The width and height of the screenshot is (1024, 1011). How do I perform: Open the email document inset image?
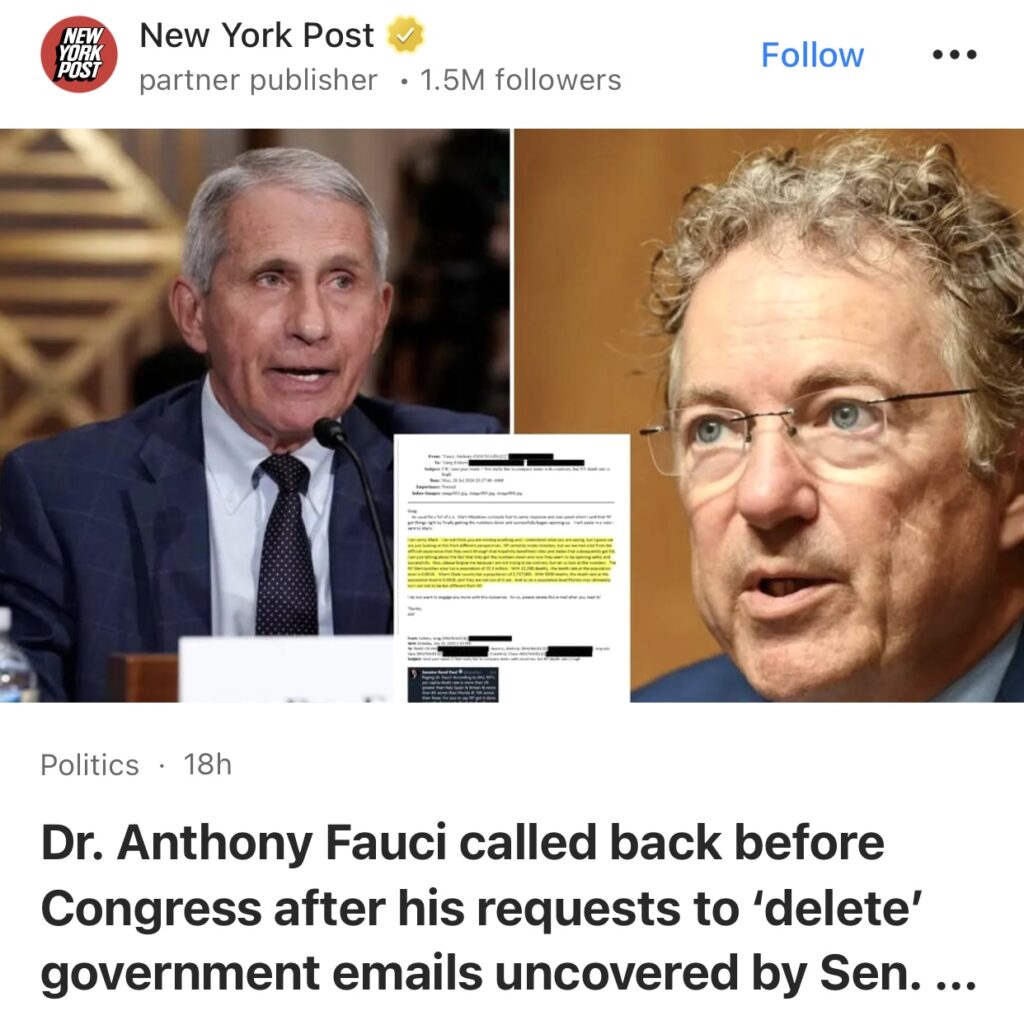point(512,568)
